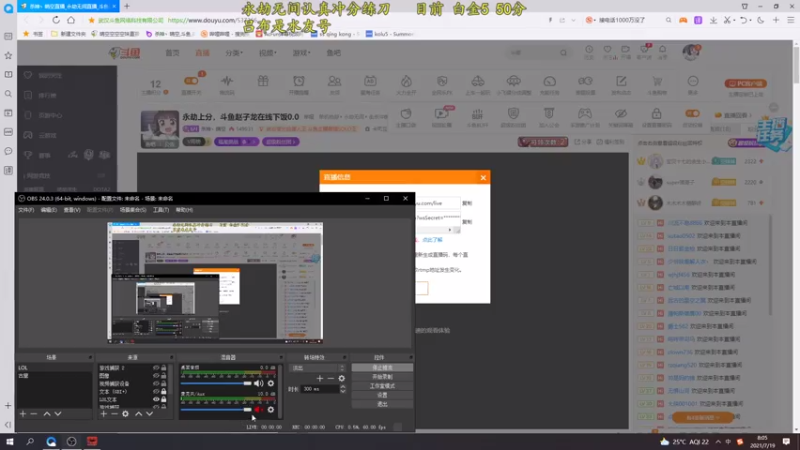The width and height of the screenshot is (800, 450).
Task: Move the selected scene down in OBS
Action: coord(58,414)
